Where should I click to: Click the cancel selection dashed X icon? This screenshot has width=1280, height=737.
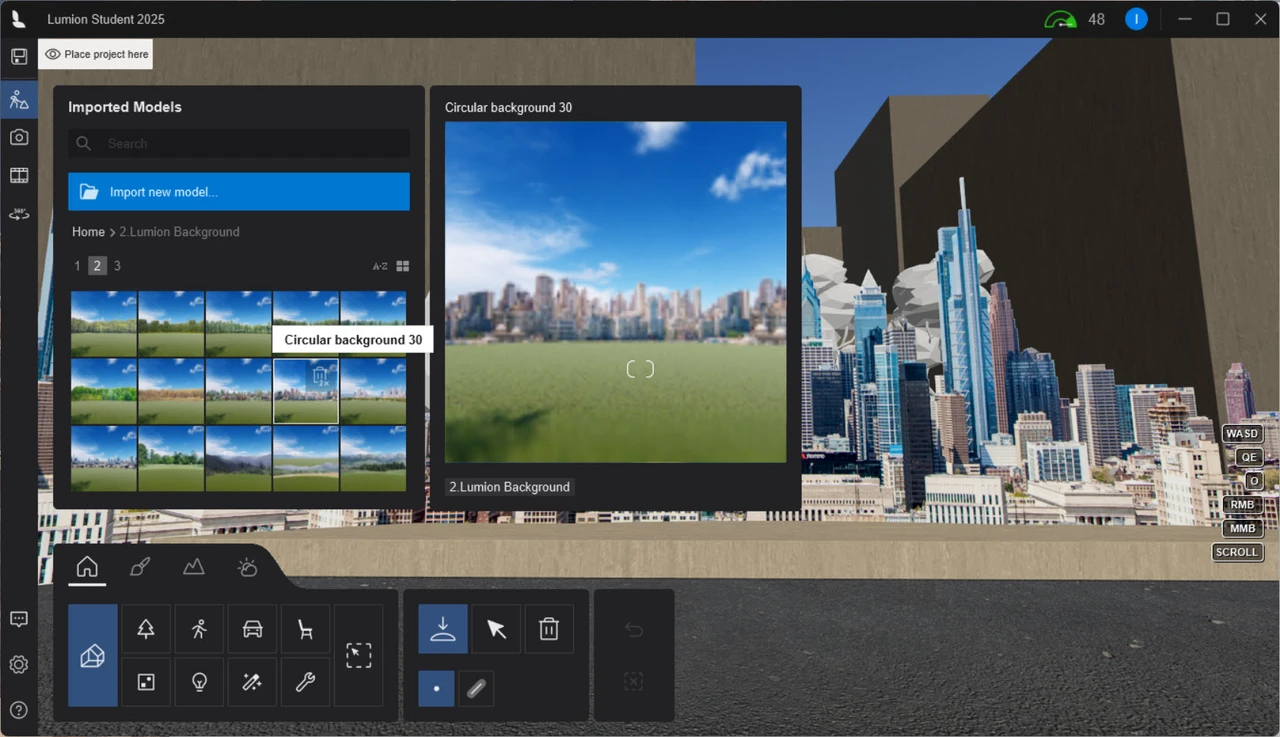click(633, 682)
